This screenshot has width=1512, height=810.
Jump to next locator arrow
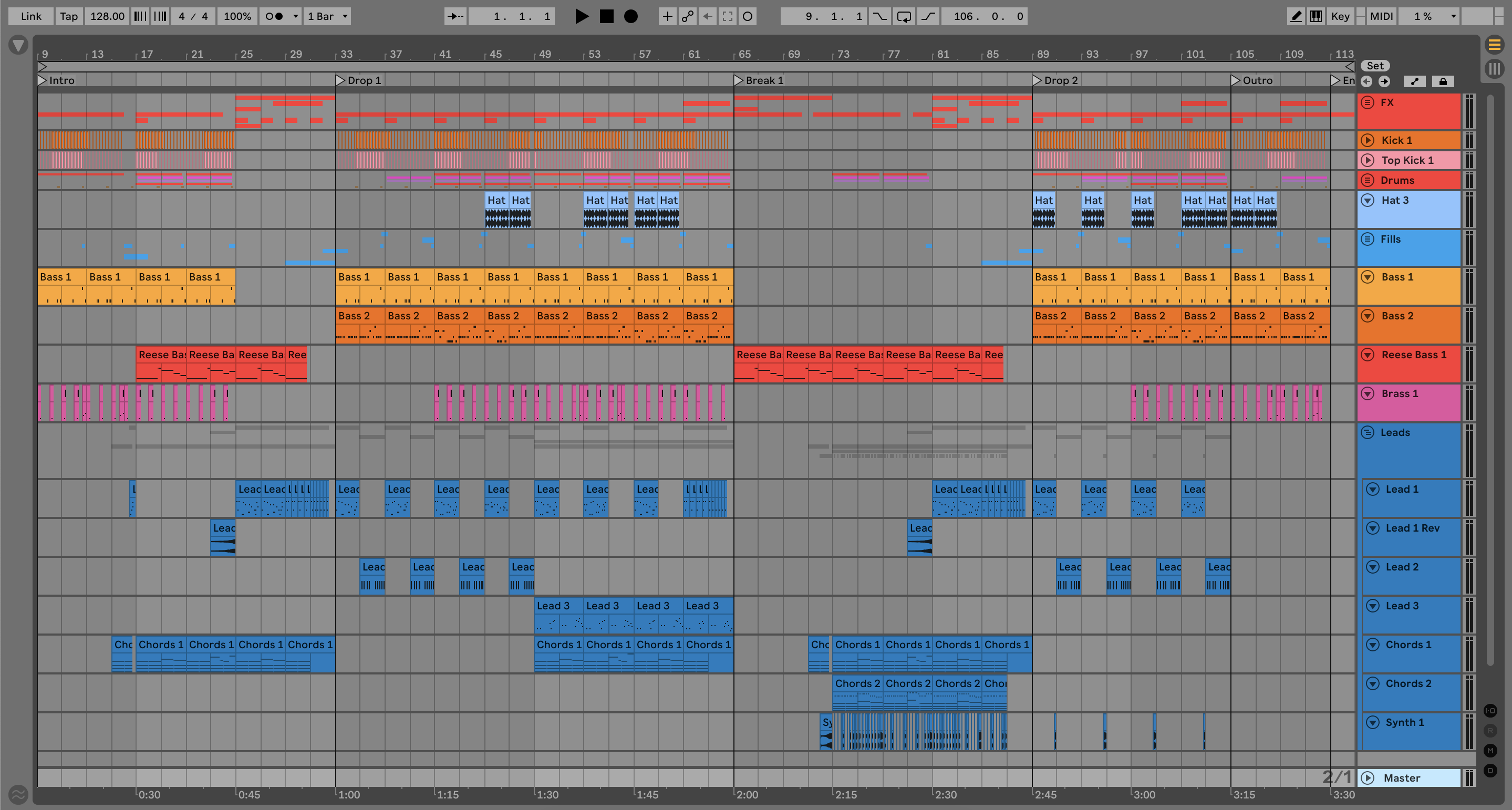pos(1384,81)
